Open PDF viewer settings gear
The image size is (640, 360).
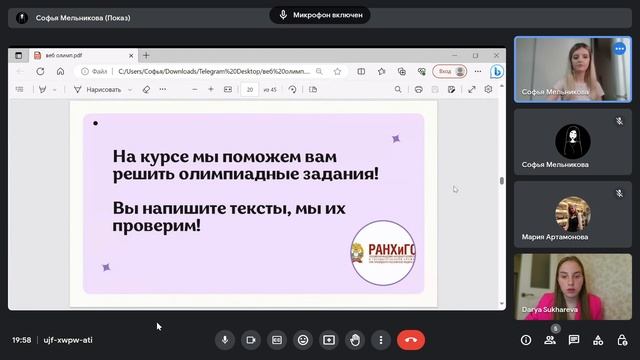point(488,89)
